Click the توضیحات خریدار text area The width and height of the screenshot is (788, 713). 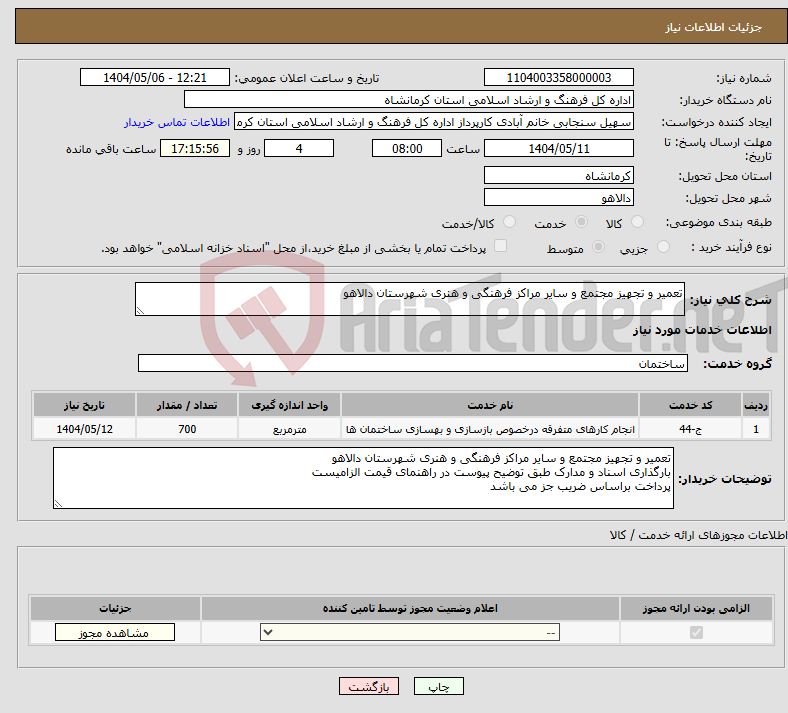(363, 478)
